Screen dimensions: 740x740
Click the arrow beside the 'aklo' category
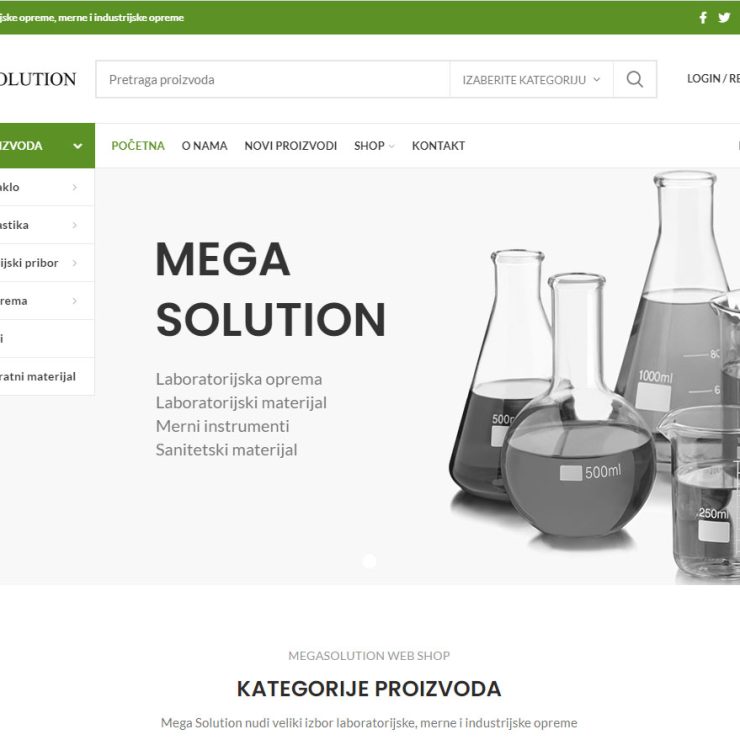click(75, 187)
